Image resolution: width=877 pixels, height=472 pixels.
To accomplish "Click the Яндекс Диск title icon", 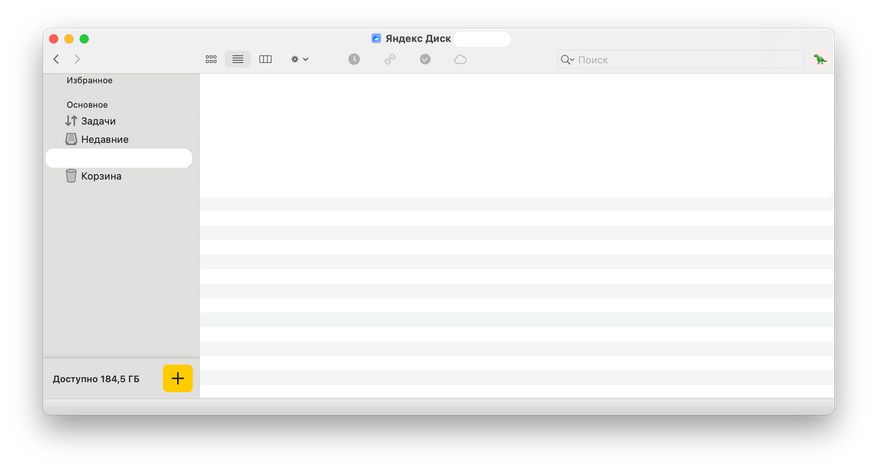I will (376, 39).
